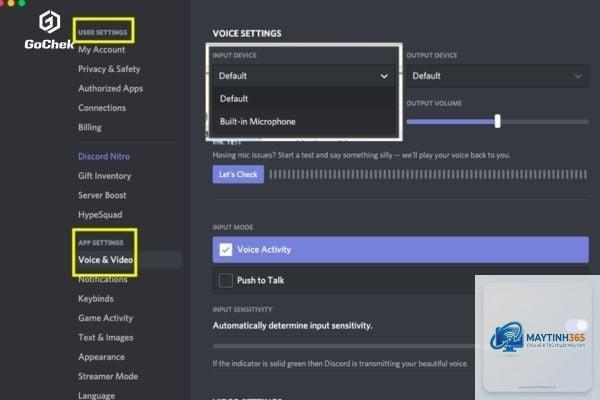Click the Output Volume slider handle
Image resolution: width=600 pixels, height=400 pixels.
click(x=497, y=121)
